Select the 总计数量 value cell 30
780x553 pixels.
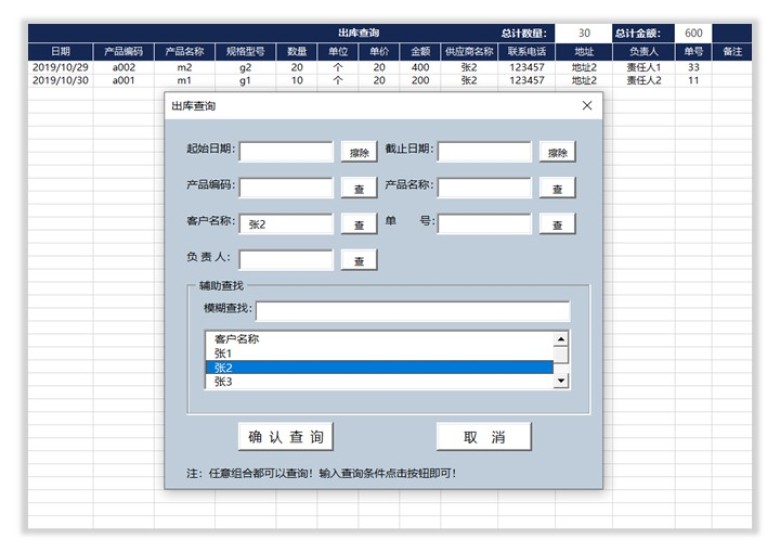point(584,33)
